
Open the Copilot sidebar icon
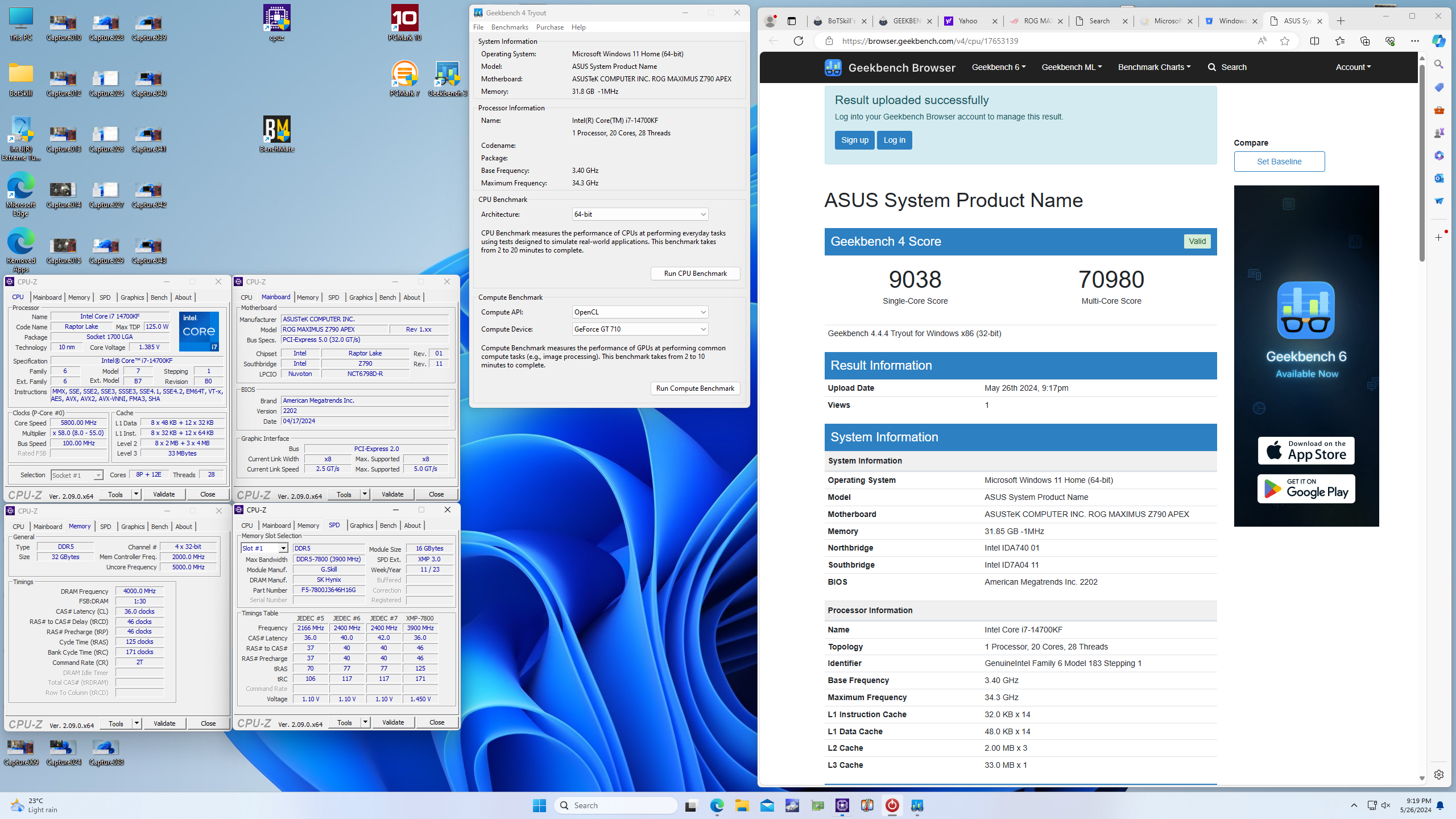pos(1439,41)
